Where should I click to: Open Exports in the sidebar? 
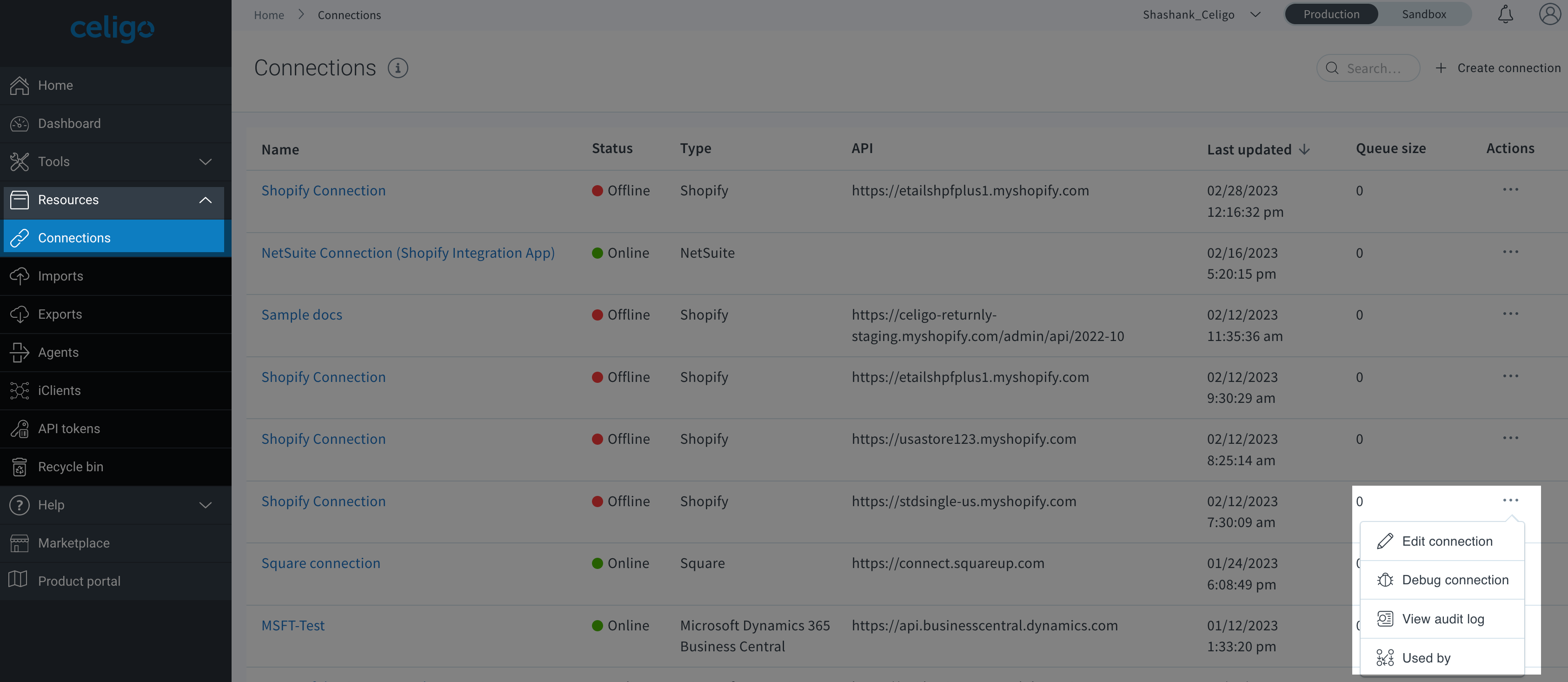point(116,314)
